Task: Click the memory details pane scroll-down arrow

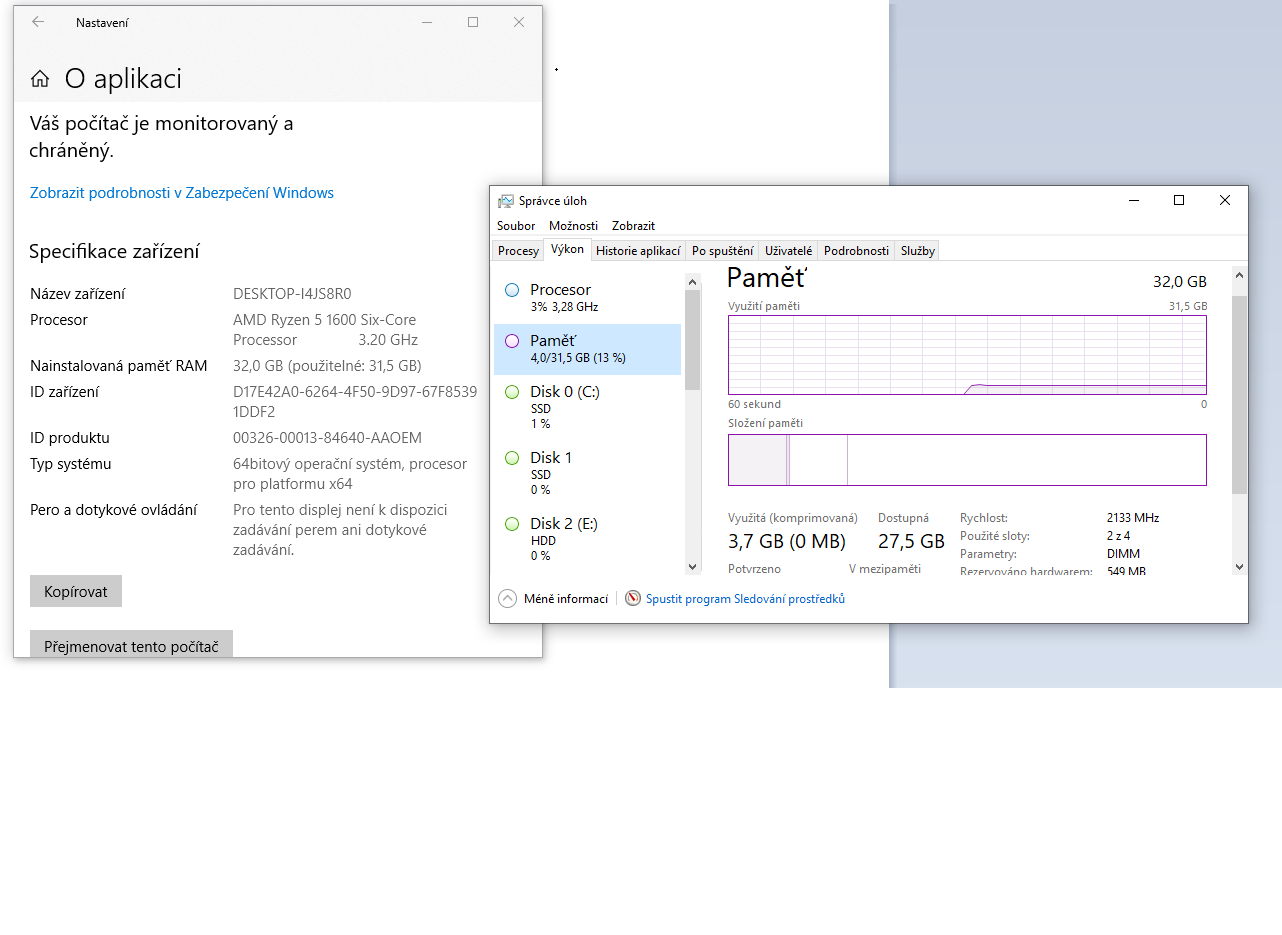Action: (1240, 567)
